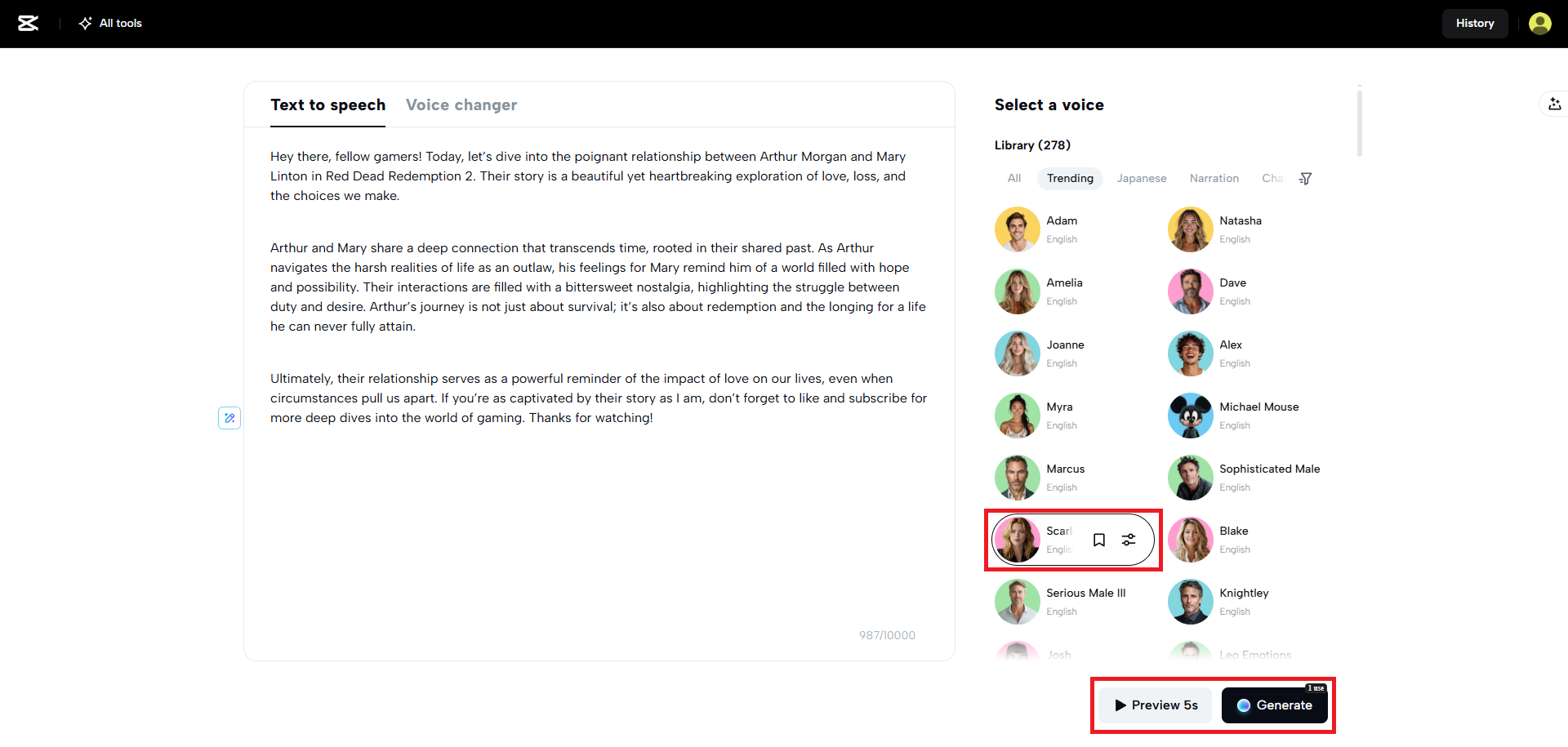
Task: Open the account profile avatar
Action: tap(1540, 23)
